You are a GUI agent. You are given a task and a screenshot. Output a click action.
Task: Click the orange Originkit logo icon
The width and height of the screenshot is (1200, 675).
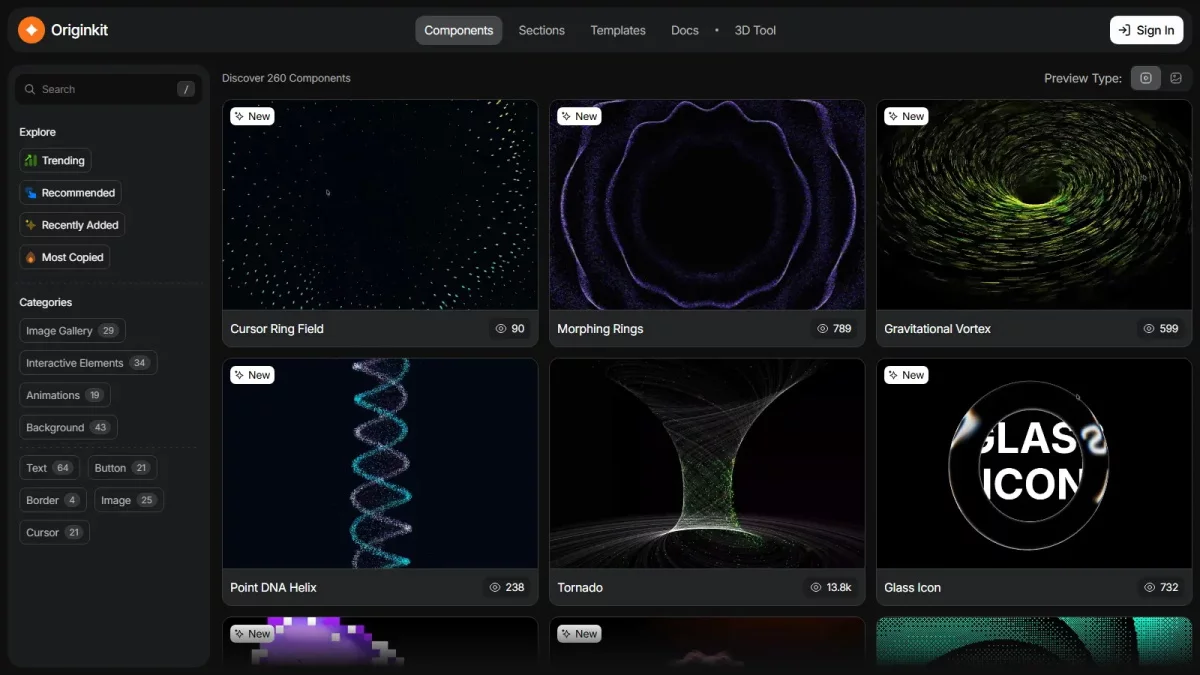click(x=31, y=30)
